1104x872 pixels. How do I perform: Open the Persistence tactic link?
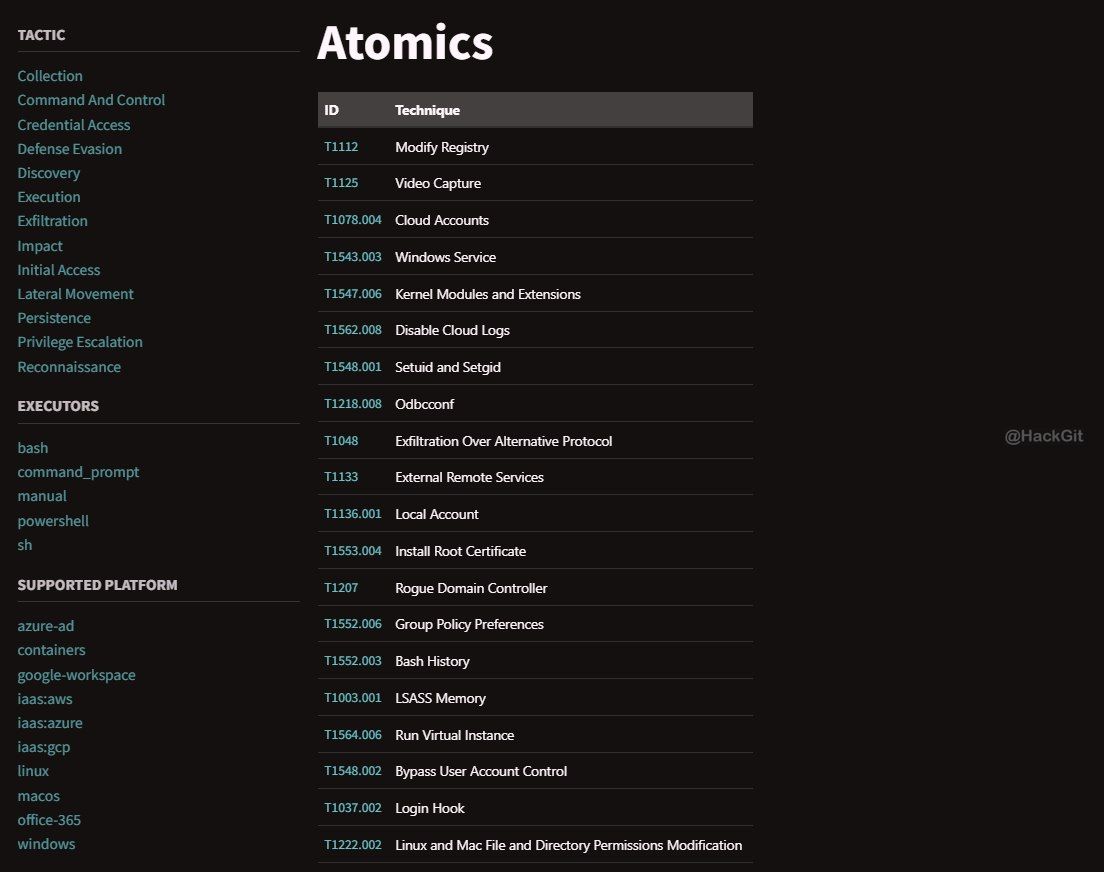point(54,318)
